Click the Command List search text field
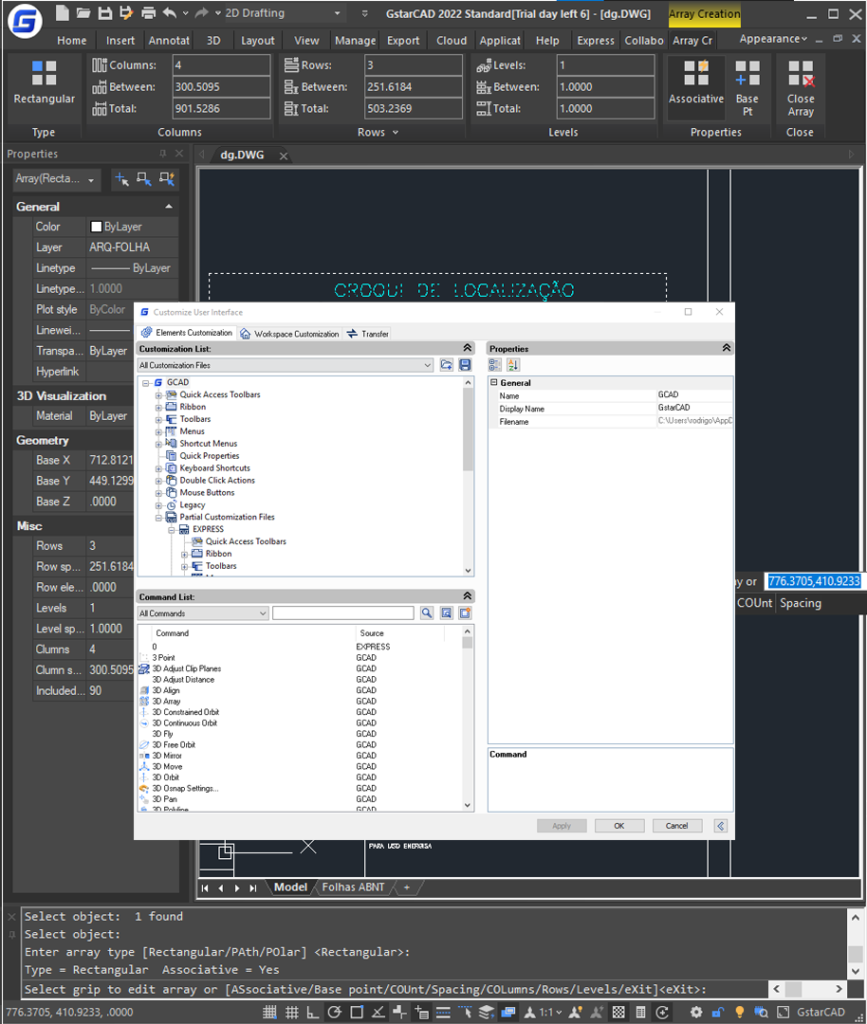The width and height of the screenshot is (867, 1024). click(x=343, y=613)
